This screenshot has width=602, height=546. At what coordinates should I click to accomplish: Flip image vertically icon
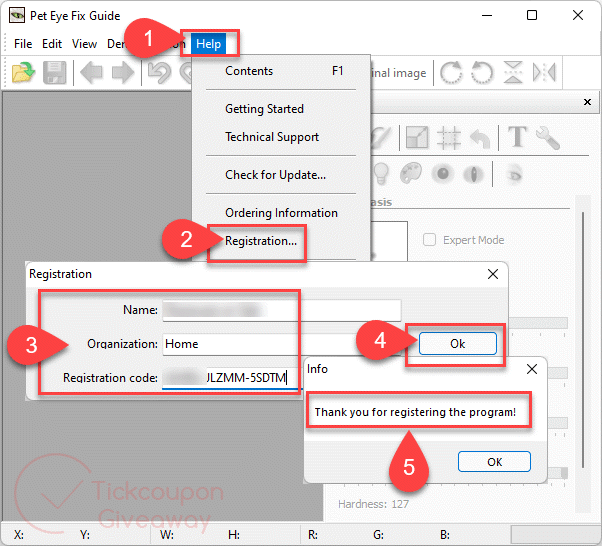pos(513,72)
